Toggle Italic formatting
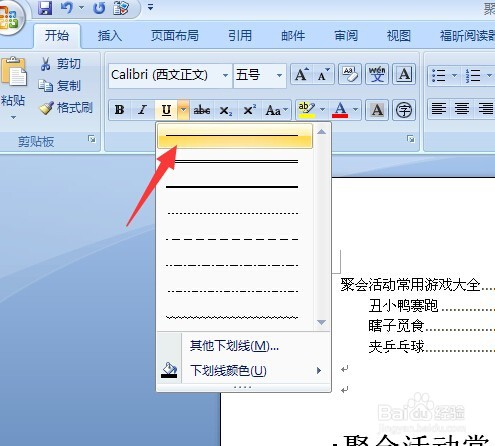 pyautogui.click(x=143, y=110)
